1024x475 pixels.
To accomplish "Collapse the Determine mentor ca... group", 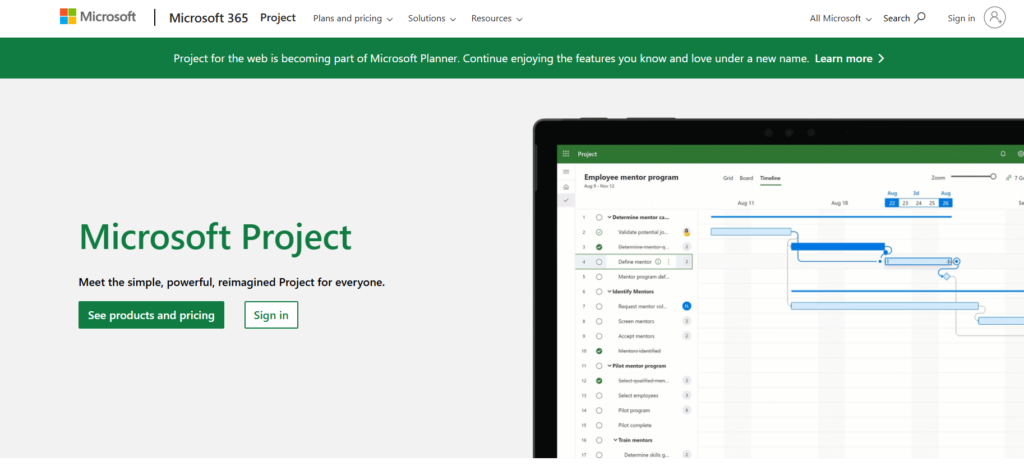I will coord(609,217).
